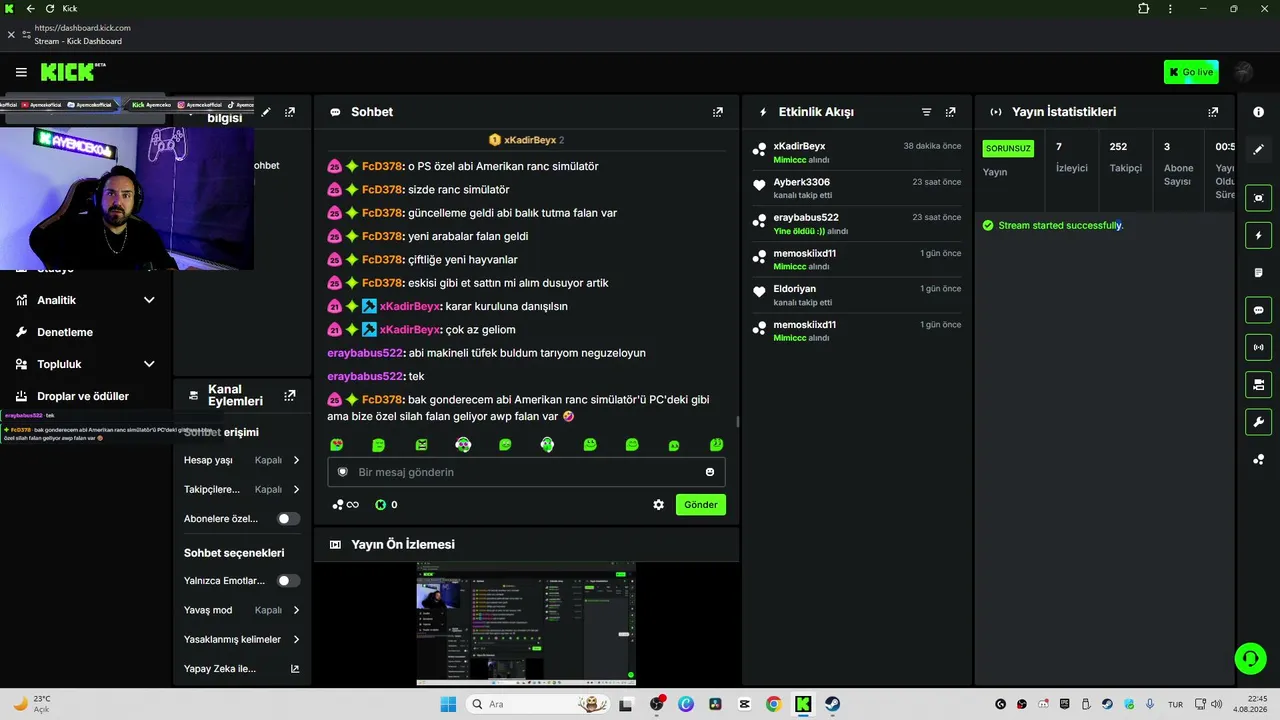Toggle the wrench channel actions widget icon

[1258, 421]
